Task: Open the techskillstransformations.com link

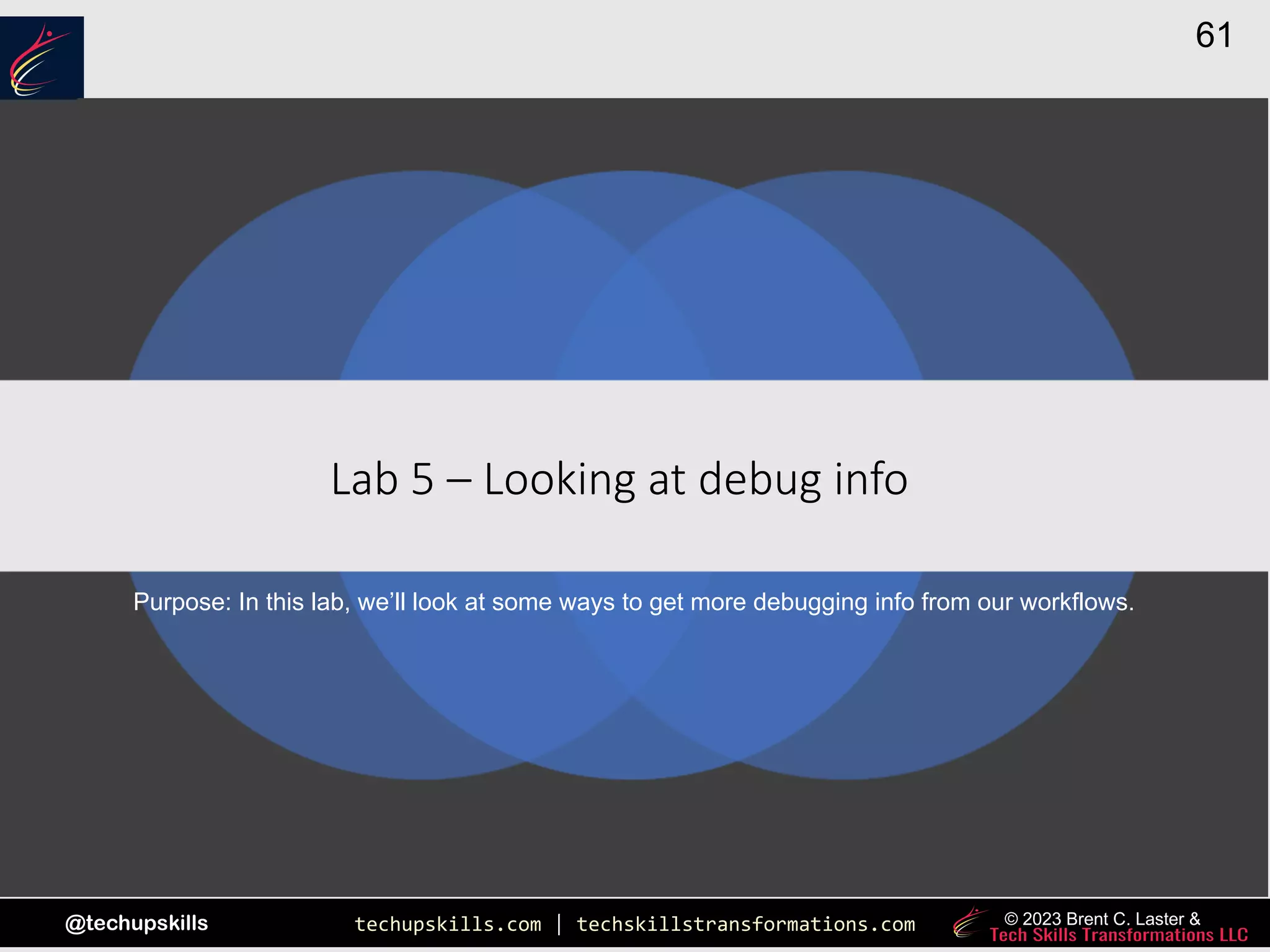Action: tap(745, 924)
